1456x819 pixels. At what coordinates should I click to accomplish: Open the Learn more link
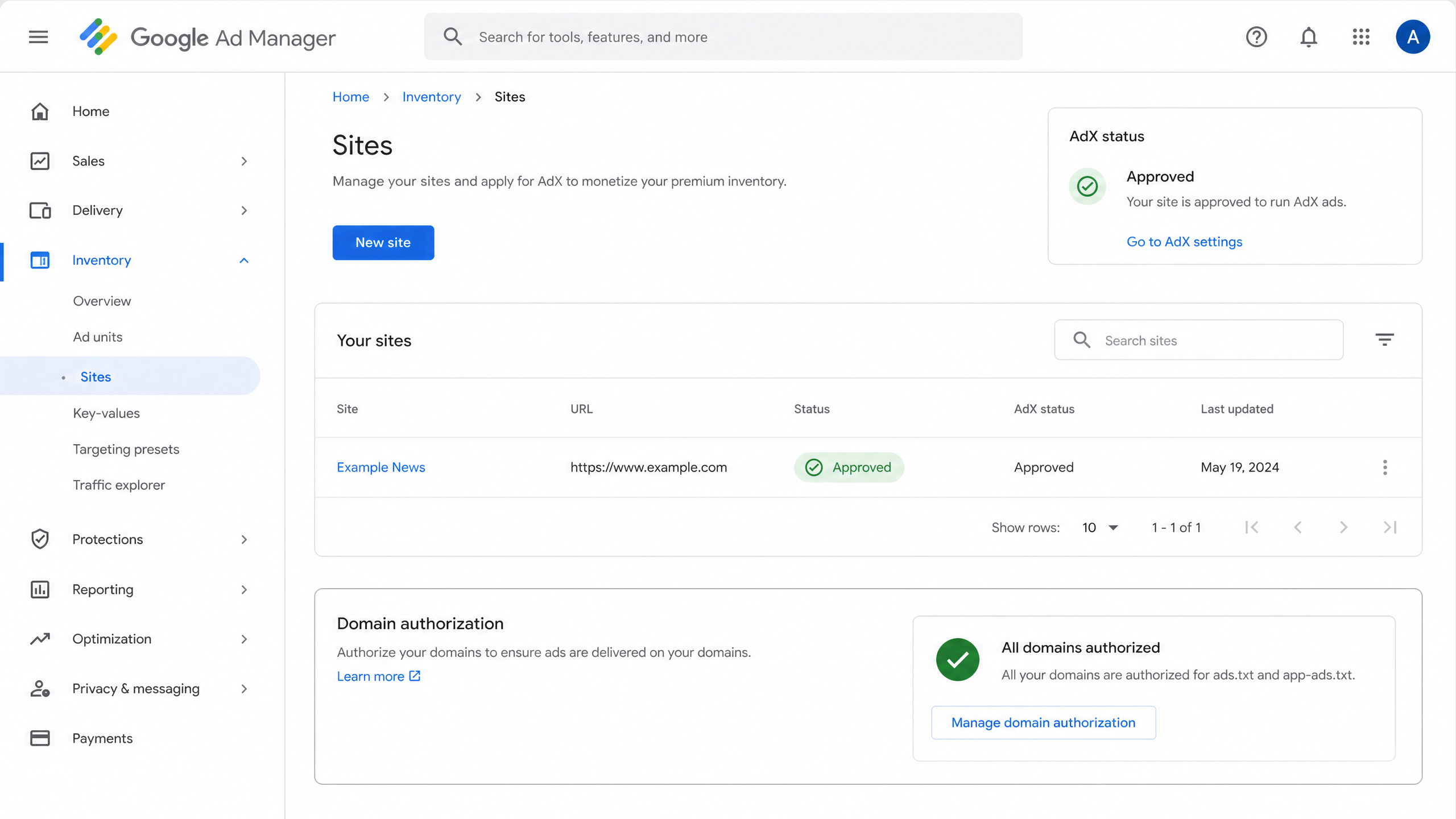[x=370, y=676]
